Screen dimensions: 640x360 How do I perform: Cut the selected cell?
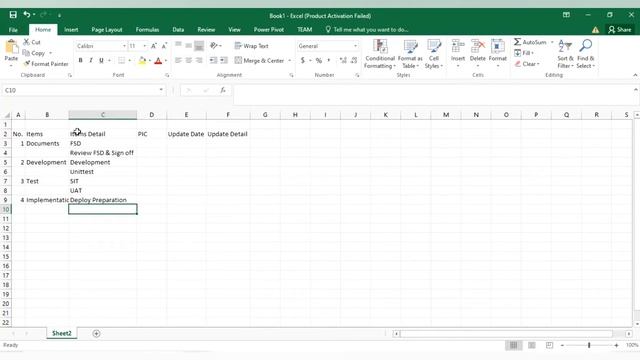coord(32,42)
